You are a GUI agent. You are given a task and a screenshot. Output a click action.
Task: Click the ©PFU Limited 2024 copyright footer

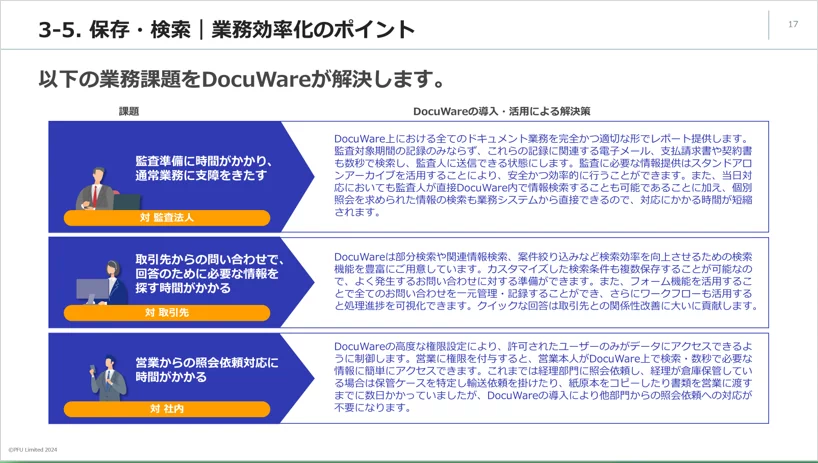pyautogui.click(x=32, y=449)
